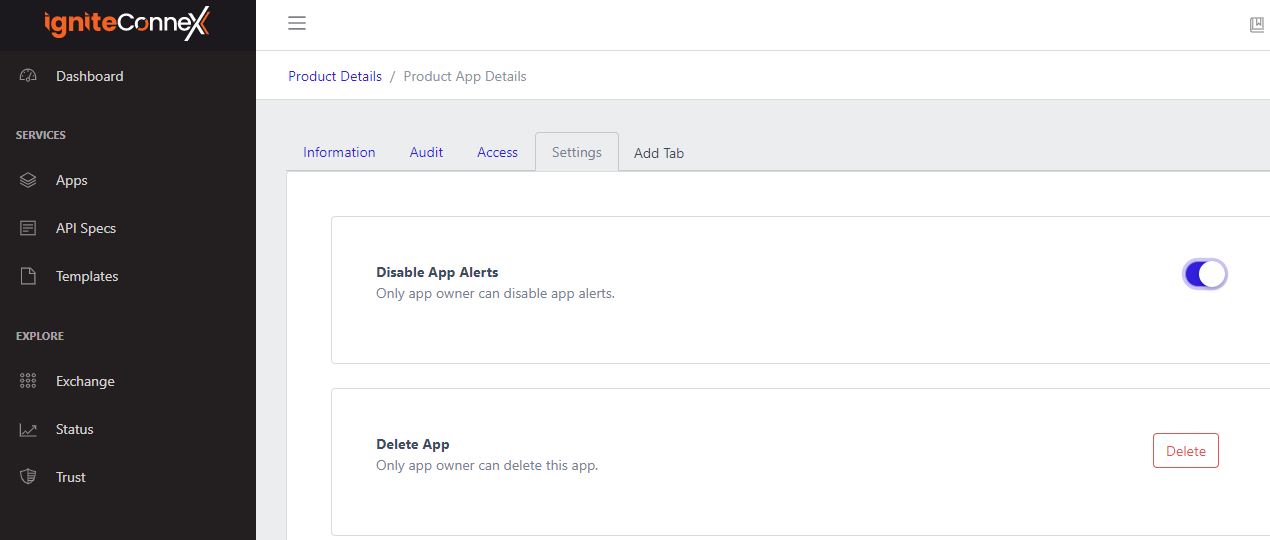Viewport: 1270px width, 540px height.
Task: Click the igniteConneX logo
Action: (127, 24)
